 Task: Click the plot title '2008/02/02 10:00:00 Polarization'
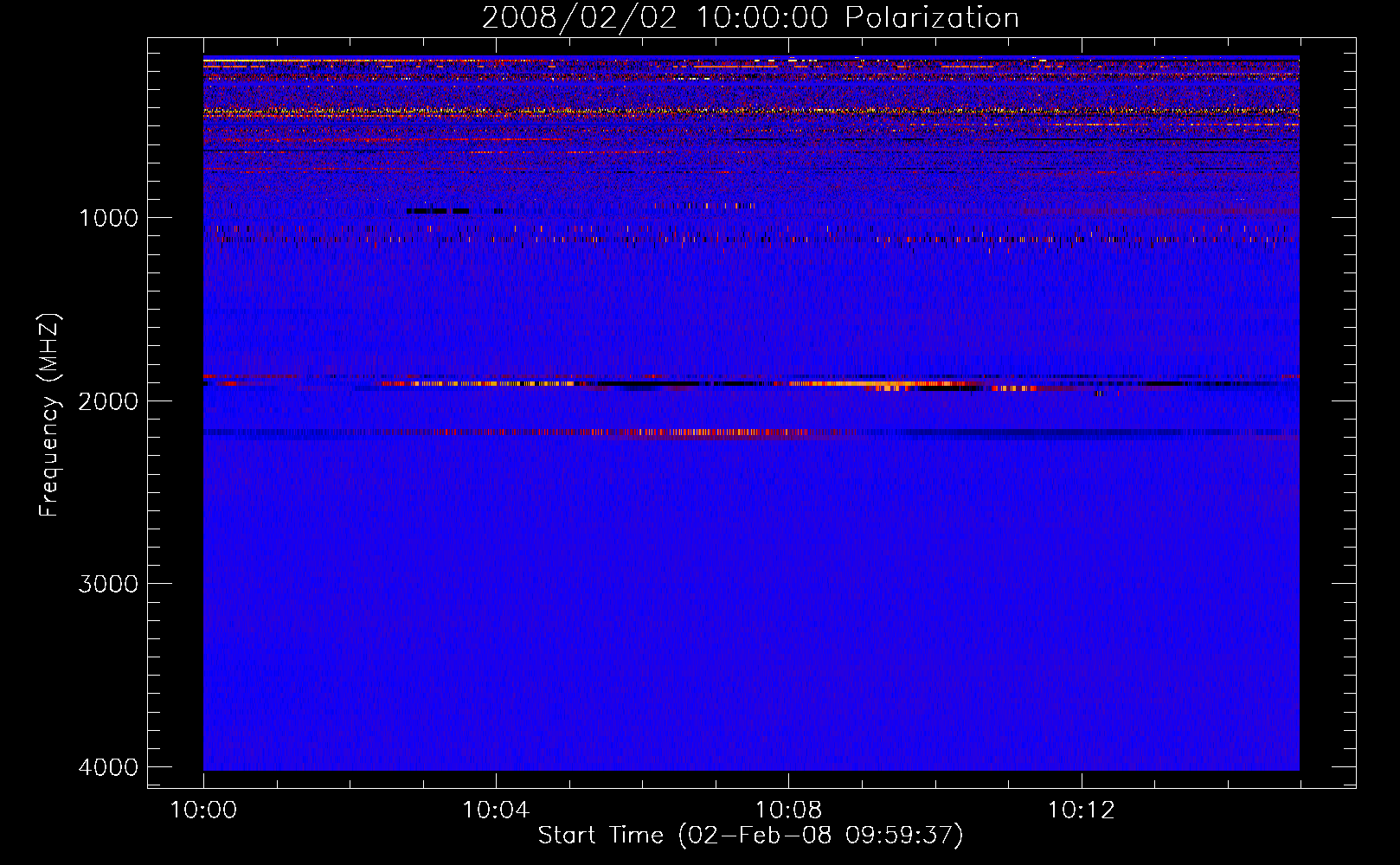(x=750, y=17)
